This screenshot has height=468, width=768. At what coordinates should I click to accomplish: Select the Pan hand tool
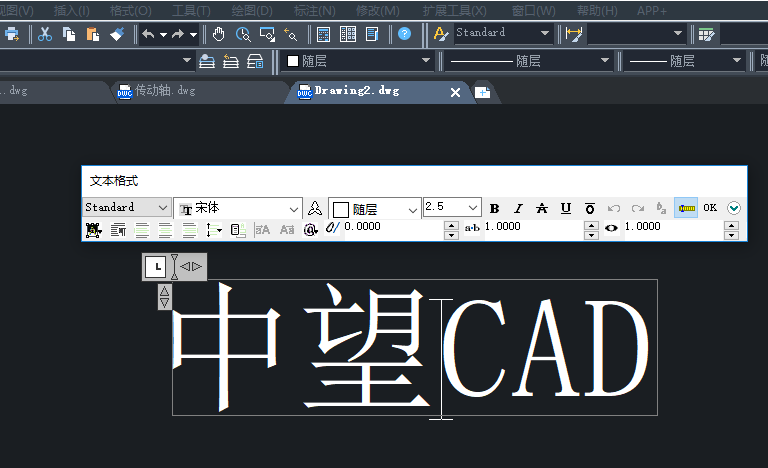(218, 34)
